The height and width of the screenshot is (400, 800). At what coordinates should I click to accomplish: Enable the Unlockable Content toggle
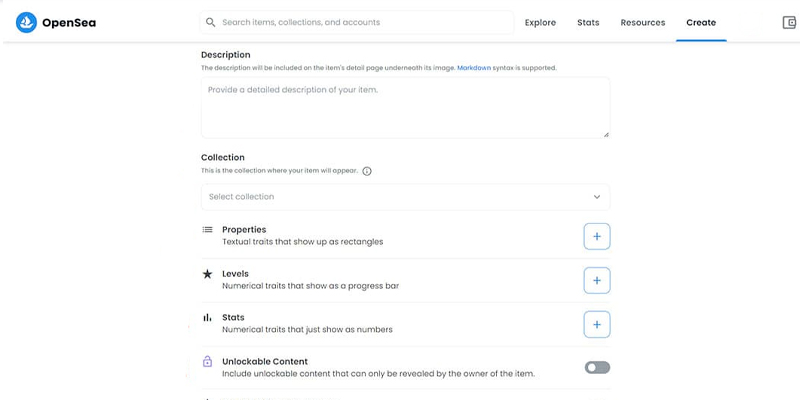(597, 367)
